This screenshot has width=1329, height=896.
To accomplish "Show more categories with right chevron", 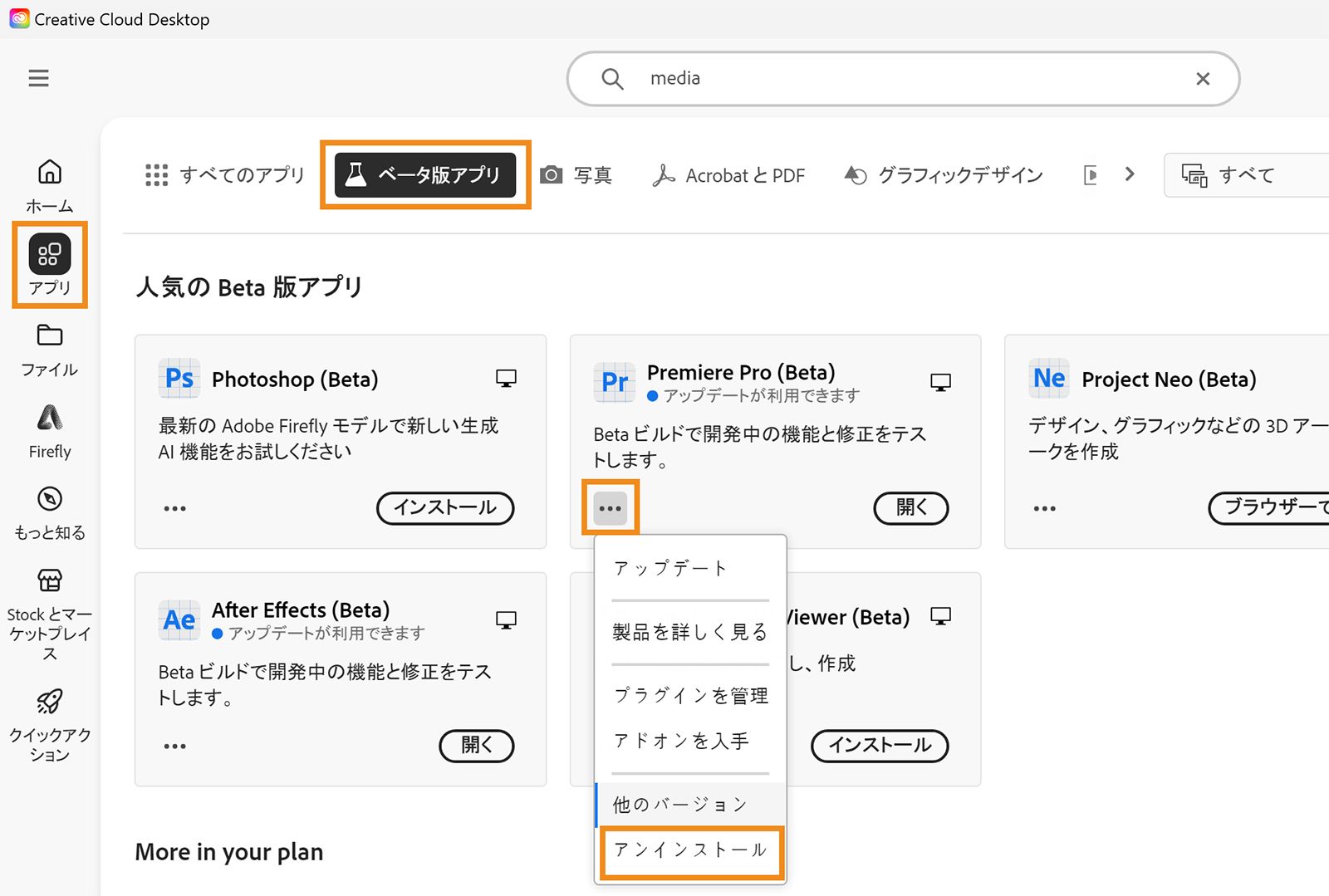I will 1130,174.
